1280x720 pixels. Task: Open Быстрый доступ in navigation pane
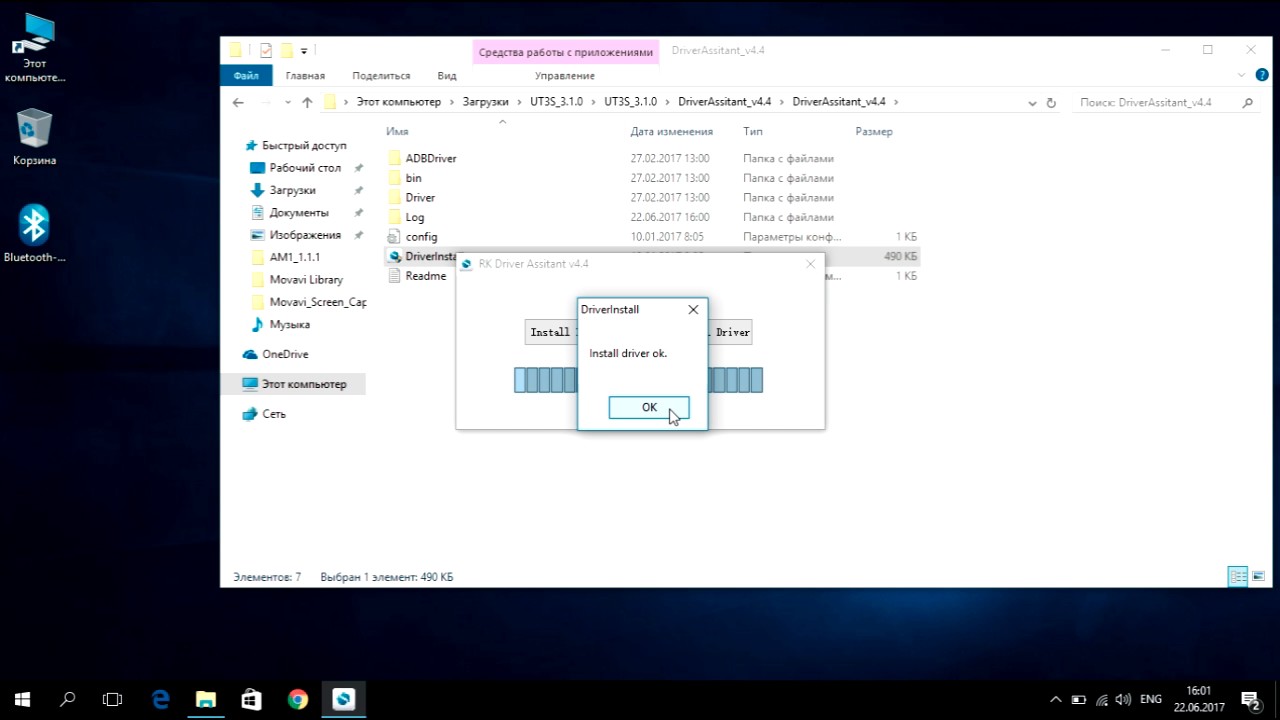304,146
